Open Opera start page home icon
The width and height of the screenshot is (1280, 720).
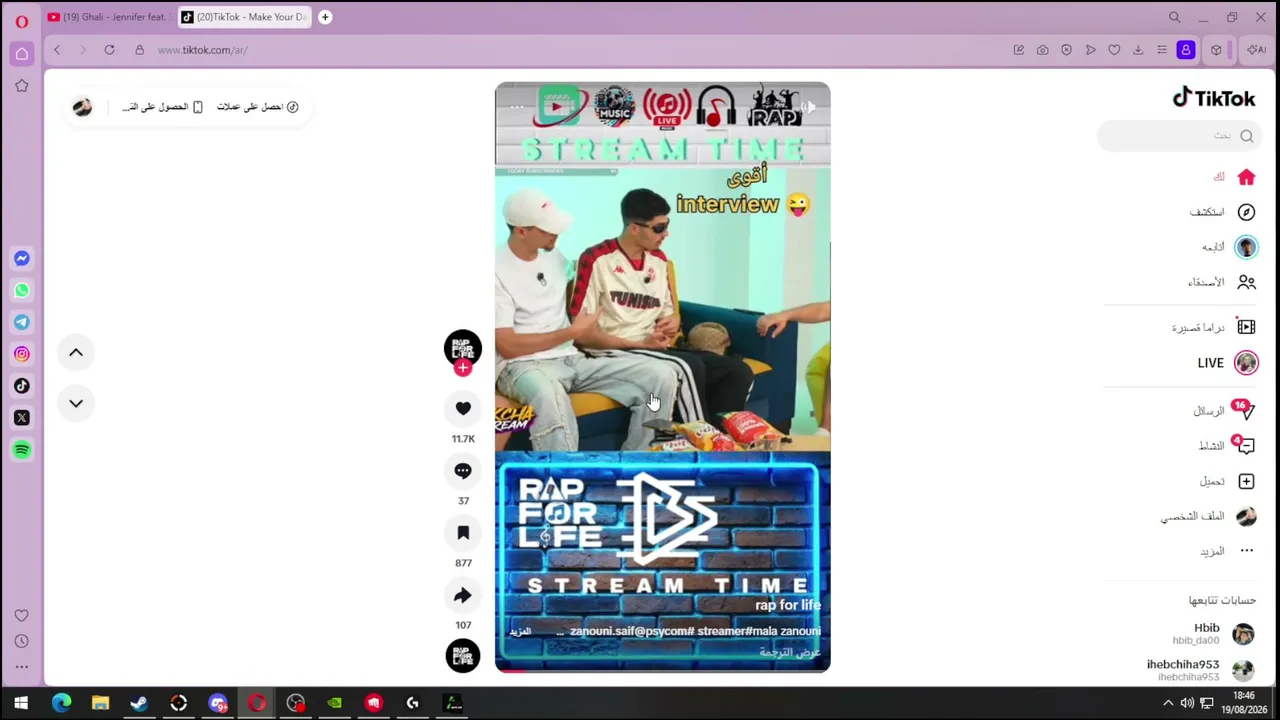(21, 53)
